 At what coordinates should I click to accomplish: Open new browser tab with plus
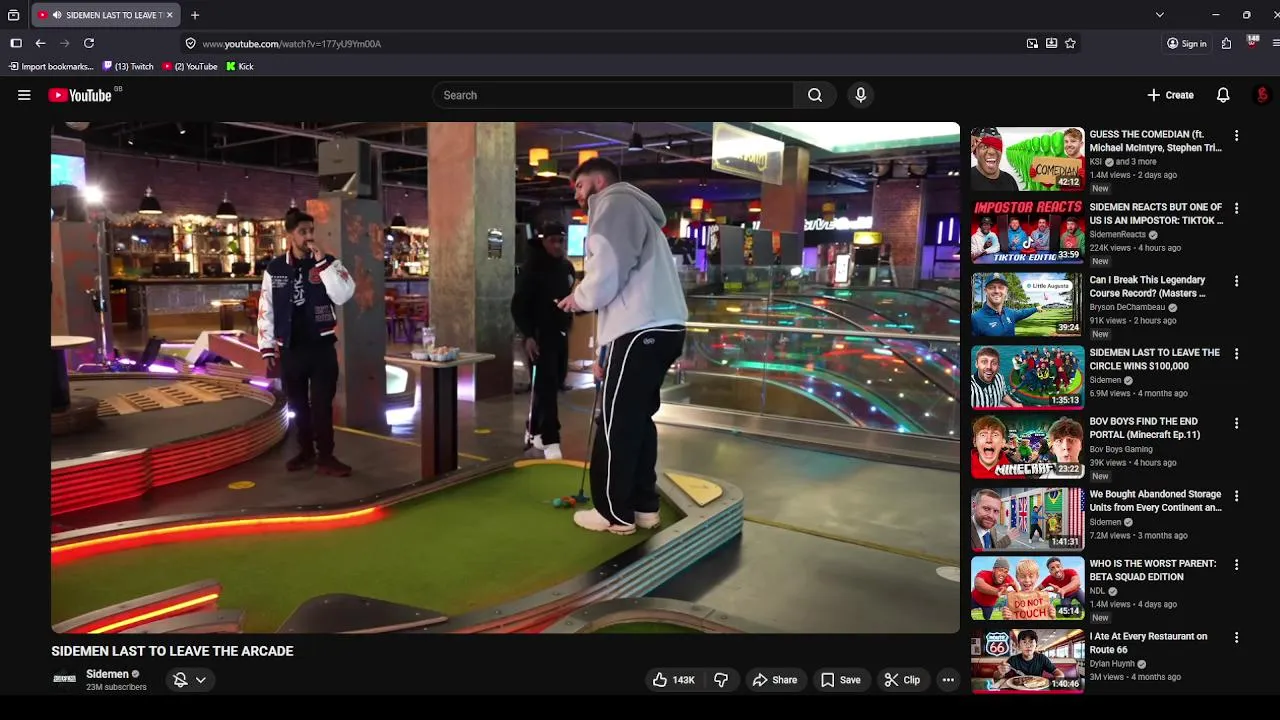195,15
